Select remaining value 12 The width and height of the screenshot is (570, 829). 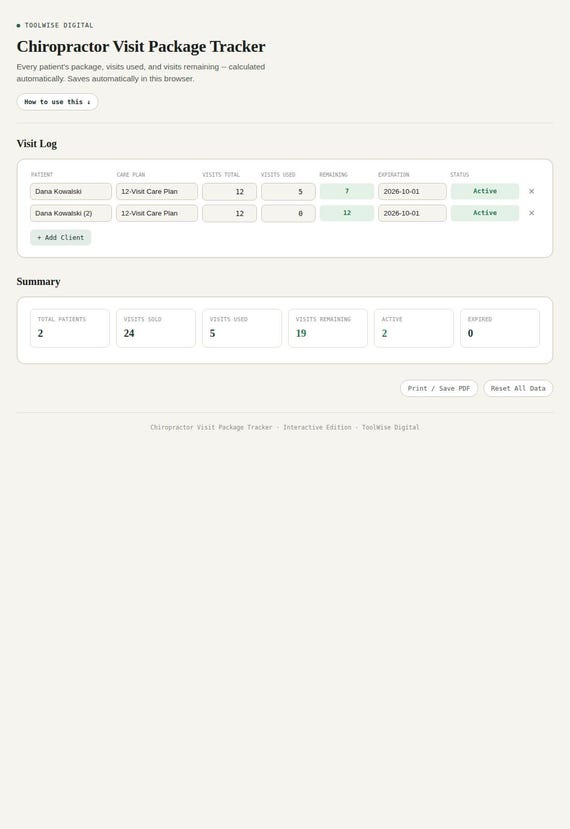click(347, 213)
